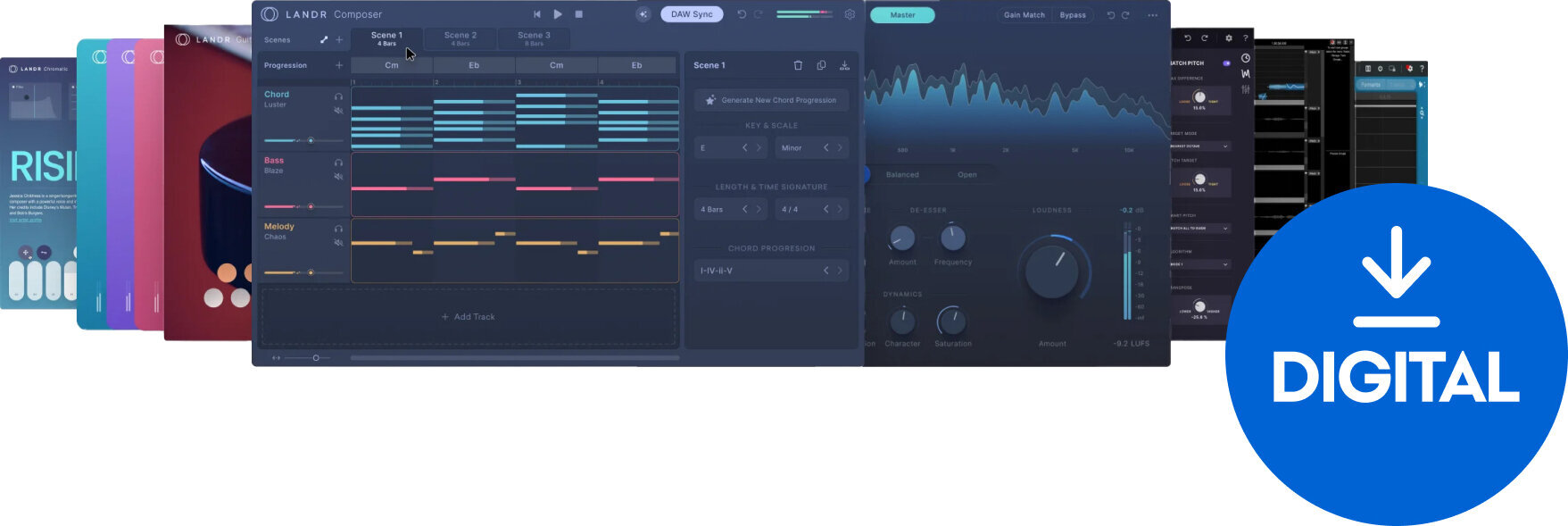
Task: Solo the Chord track with headphones
Action: [x=338, y=96]
